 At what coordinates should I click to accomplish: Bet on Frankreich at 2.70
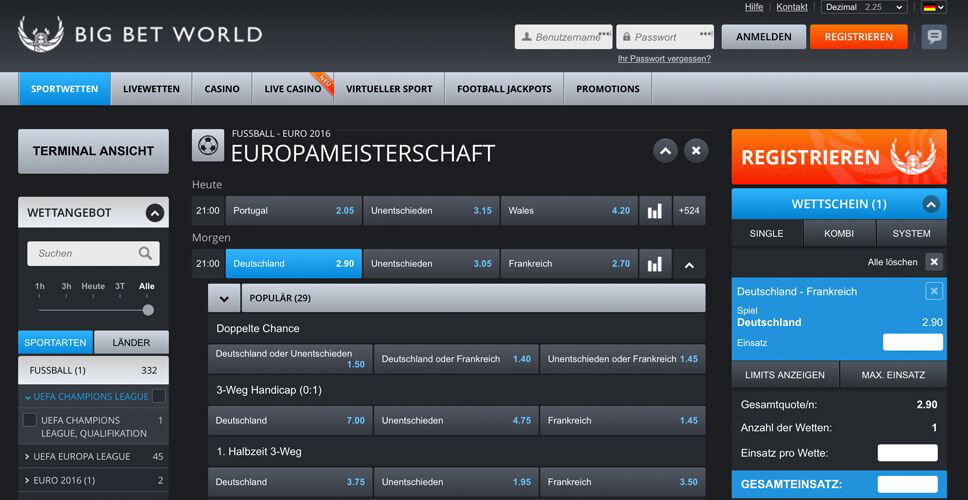click(569, 264)
